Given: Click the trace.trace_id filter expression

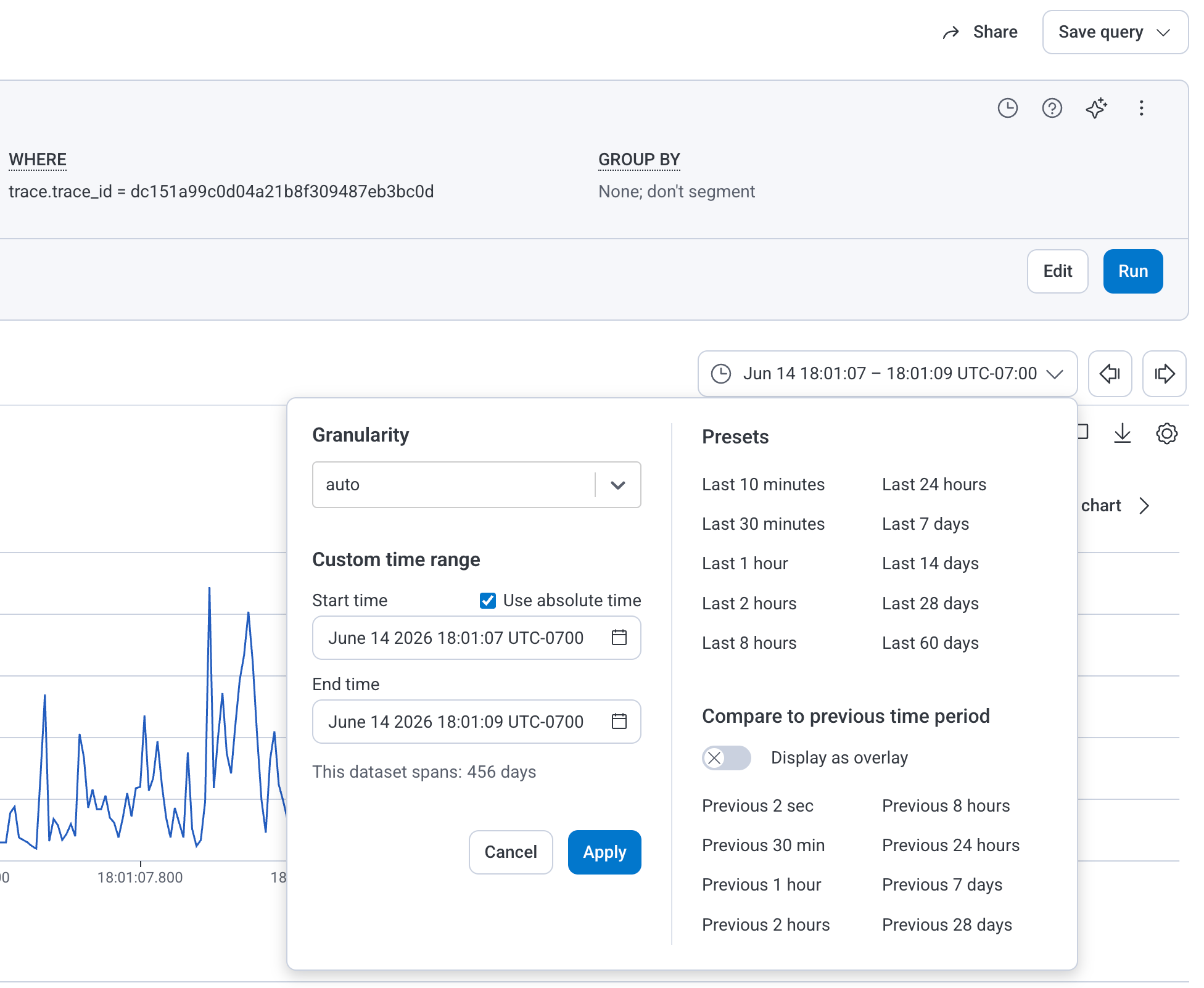Looking at the screenshot, I should coord(221,192).
